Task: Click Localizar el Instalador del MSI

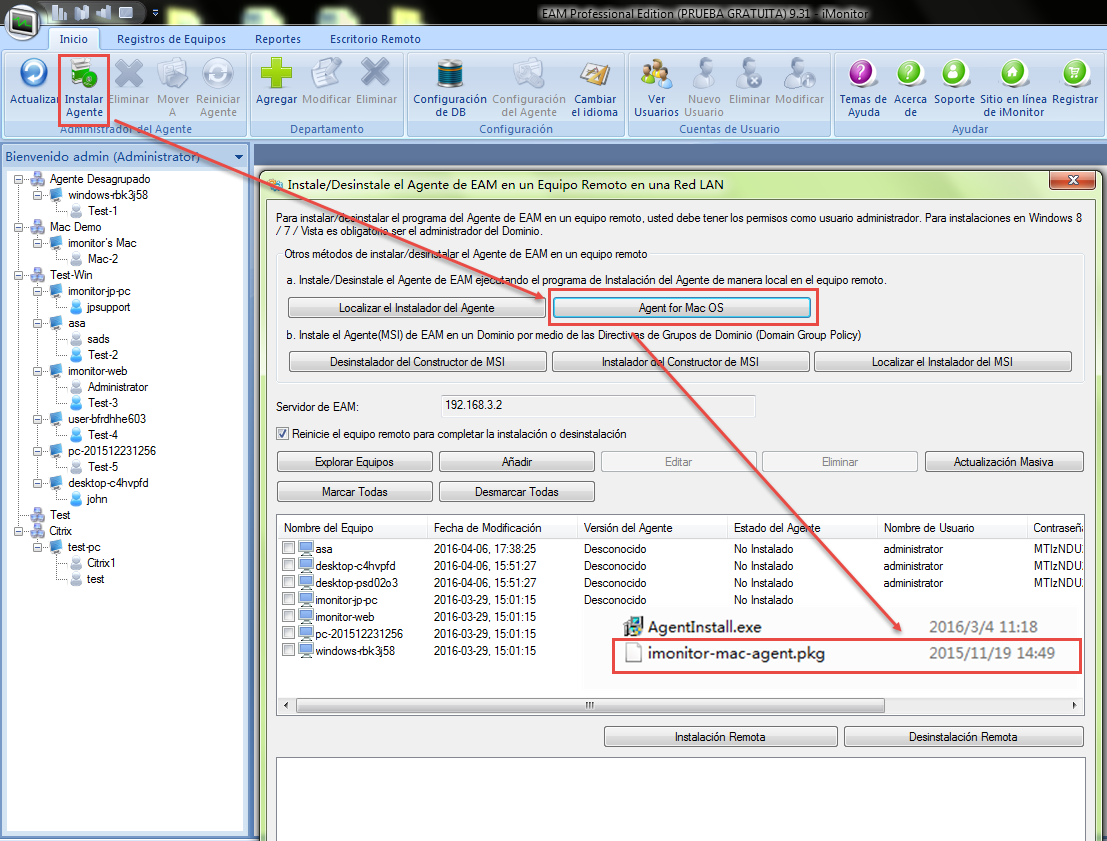Action: coord(943,362)
